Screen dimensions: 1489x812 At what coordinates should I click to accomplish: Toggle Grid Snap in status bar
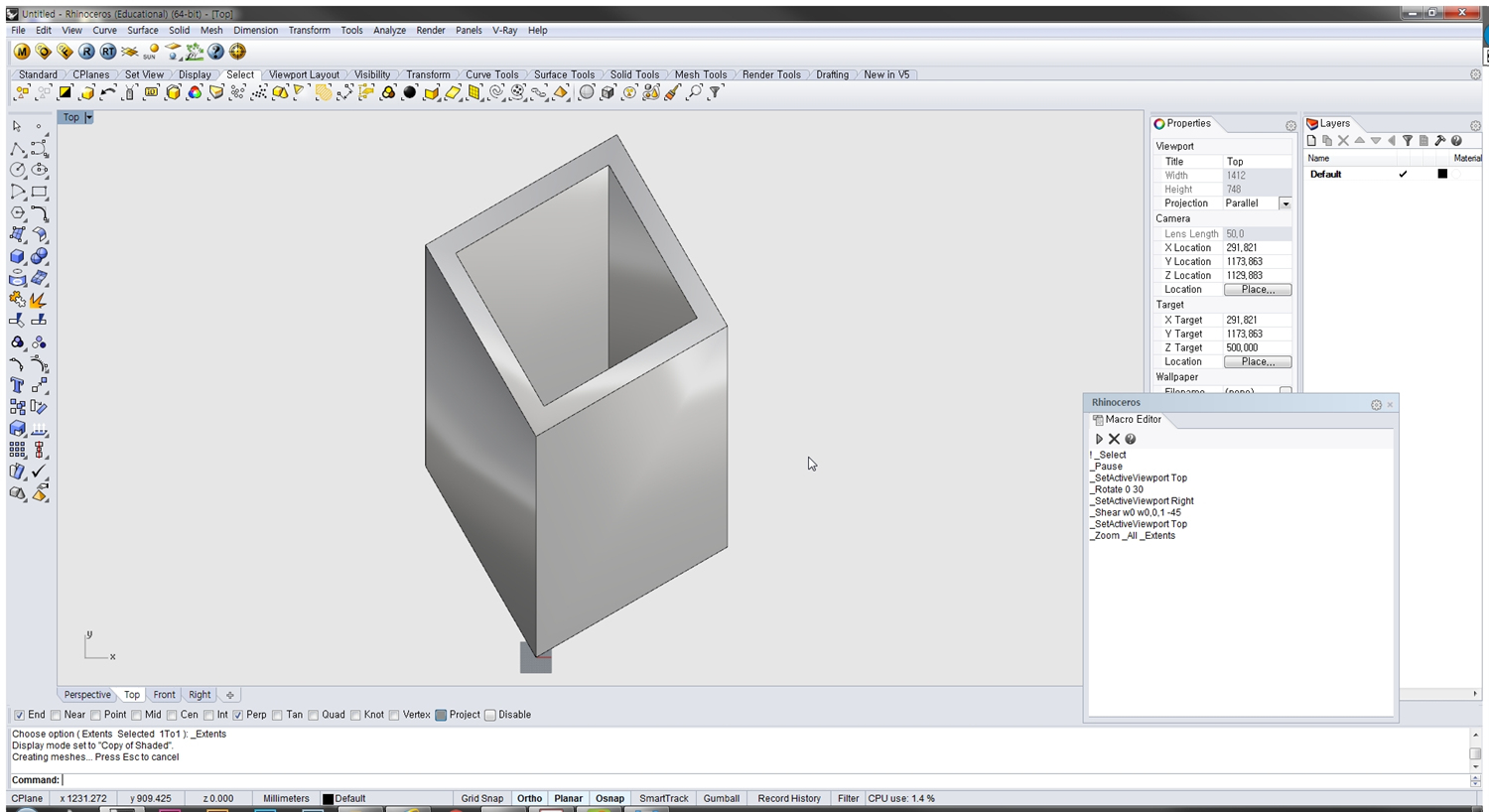pyautogui.click(x=482, y=798)
